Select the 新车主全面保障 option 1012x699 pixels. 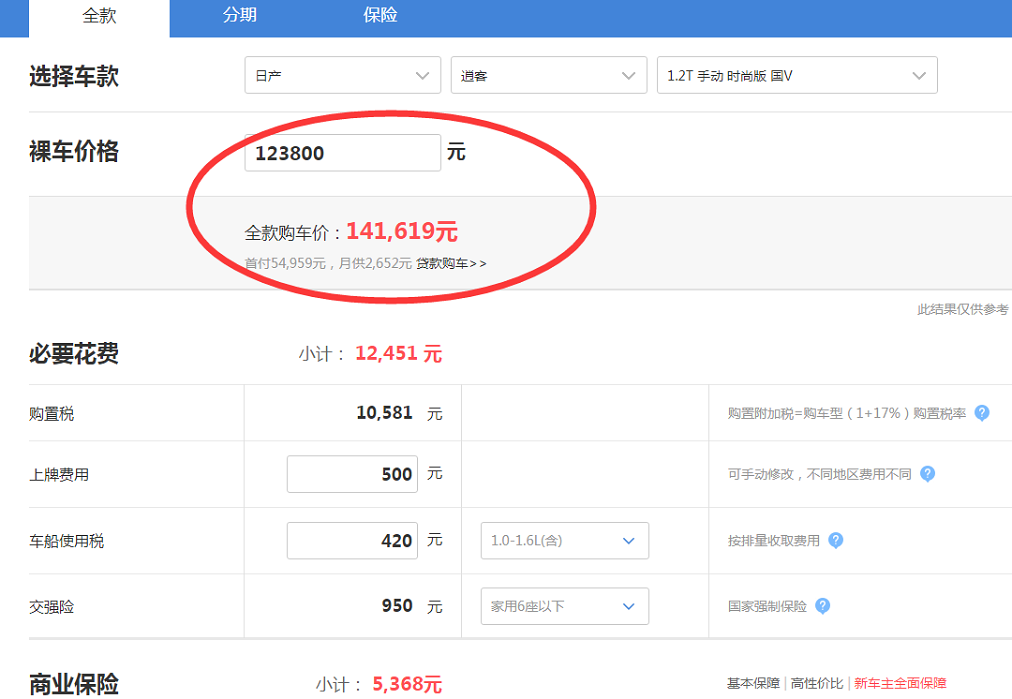point(900,684)
